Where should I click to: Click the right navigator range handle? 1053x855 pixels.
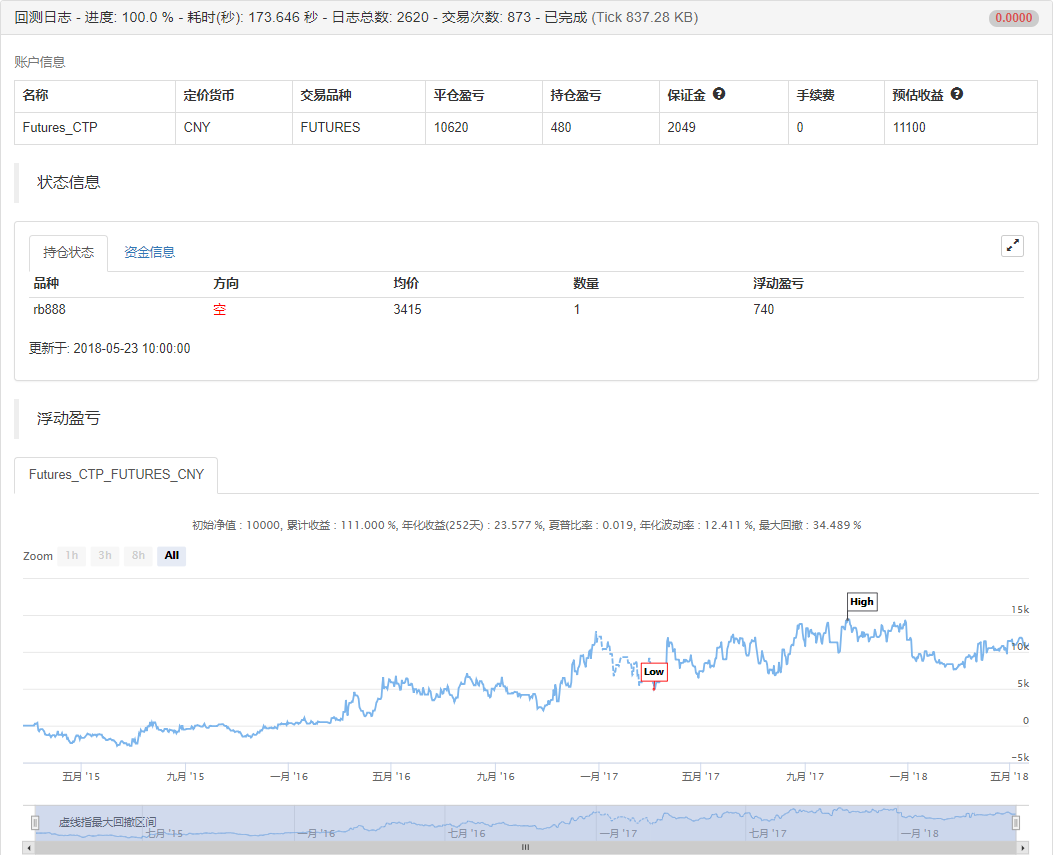(x=1015, y=822)
